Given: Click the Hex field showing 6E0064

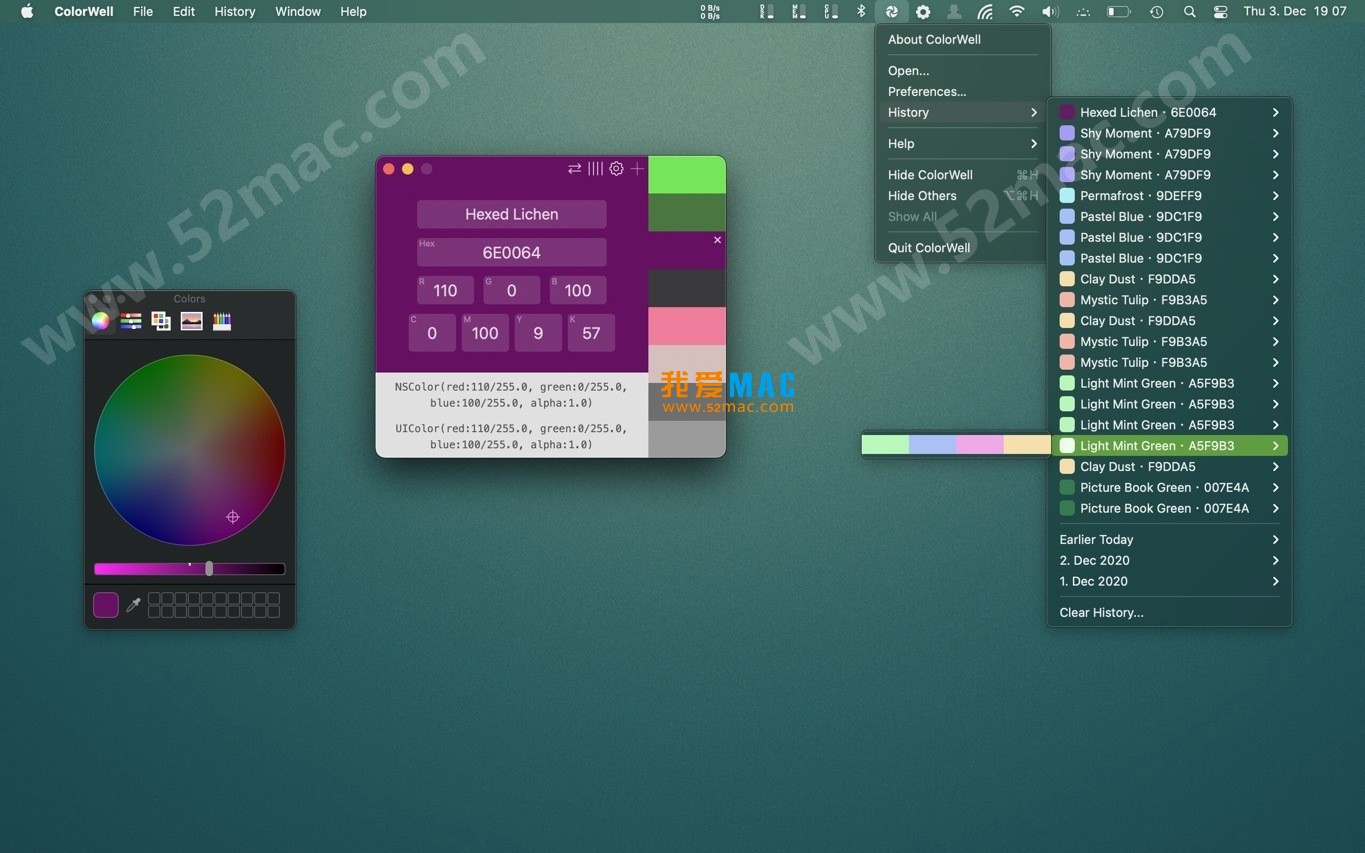Looking at the screenshot, I should tap(512, 252).
